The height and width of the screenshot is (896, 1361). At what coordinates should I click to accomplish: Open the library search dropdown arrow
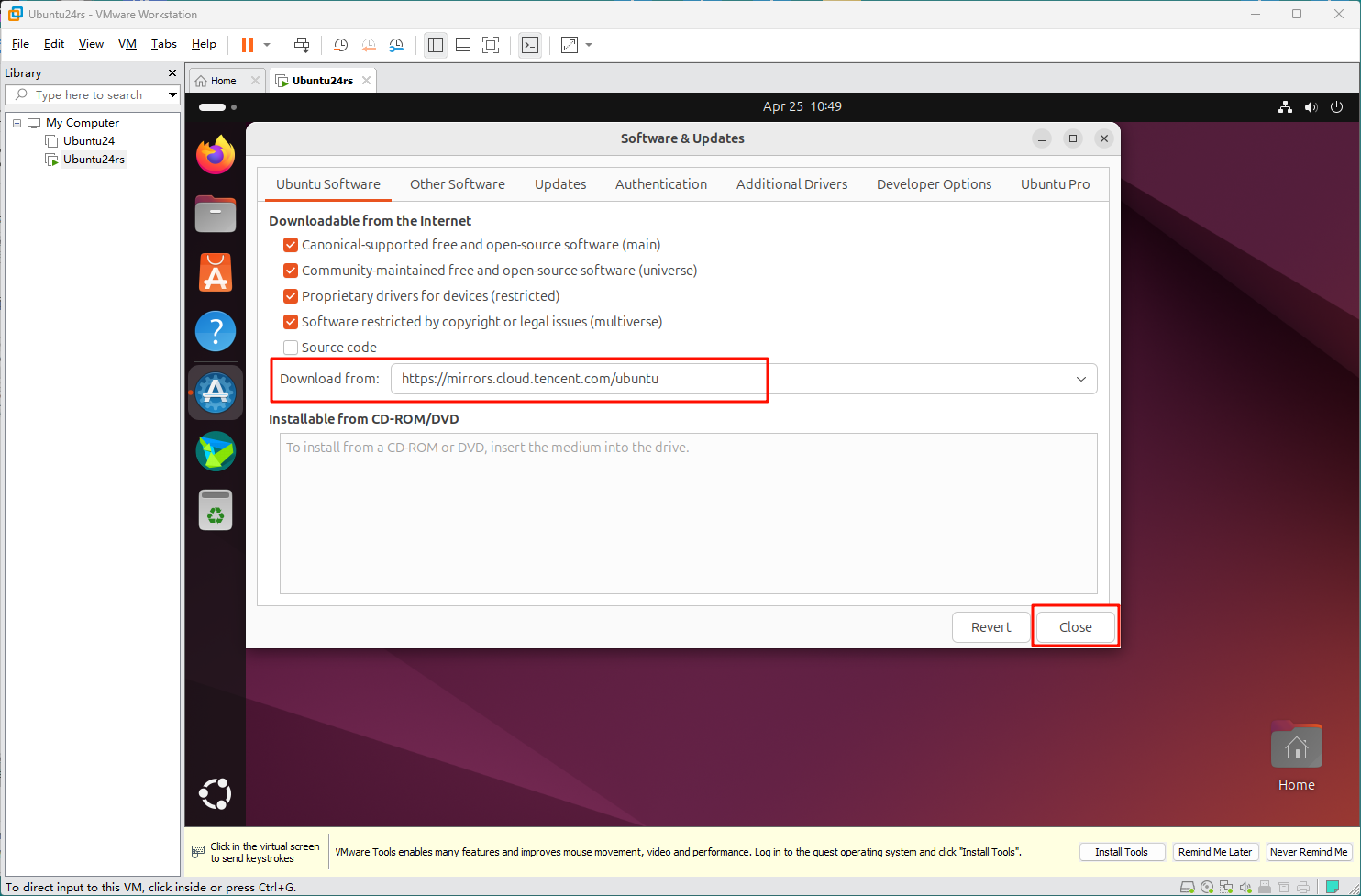pos(172,95)
